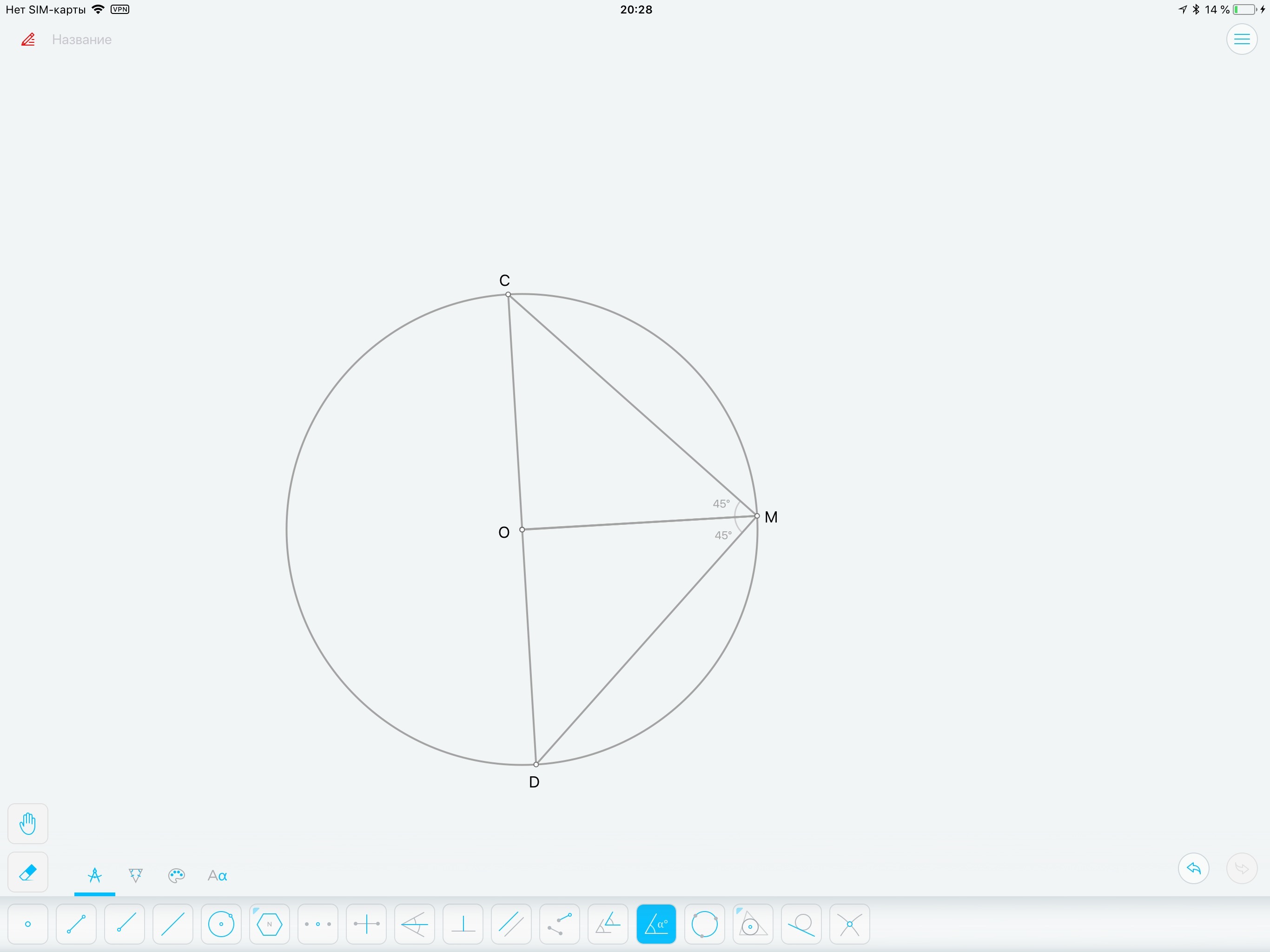Tap the VPN status indicator
This screenshot has width=1270, height=952.
(120, 9)
